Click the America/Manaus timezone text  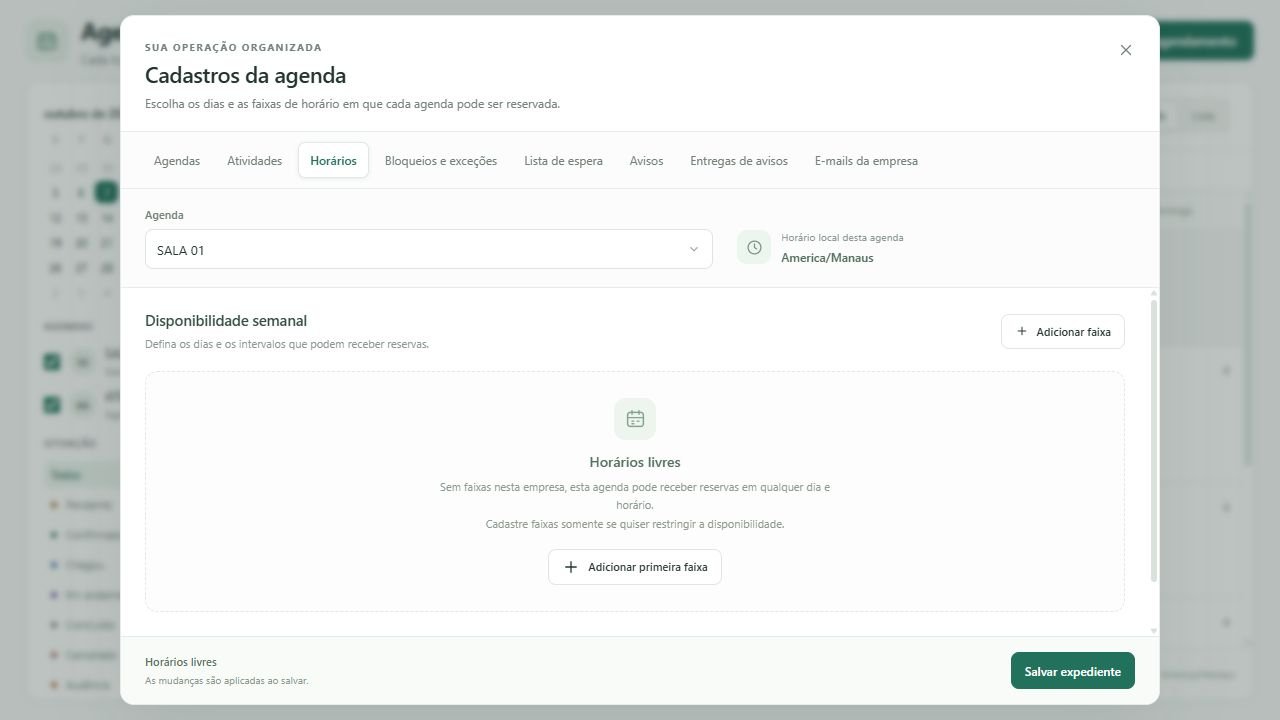point(827,258)
